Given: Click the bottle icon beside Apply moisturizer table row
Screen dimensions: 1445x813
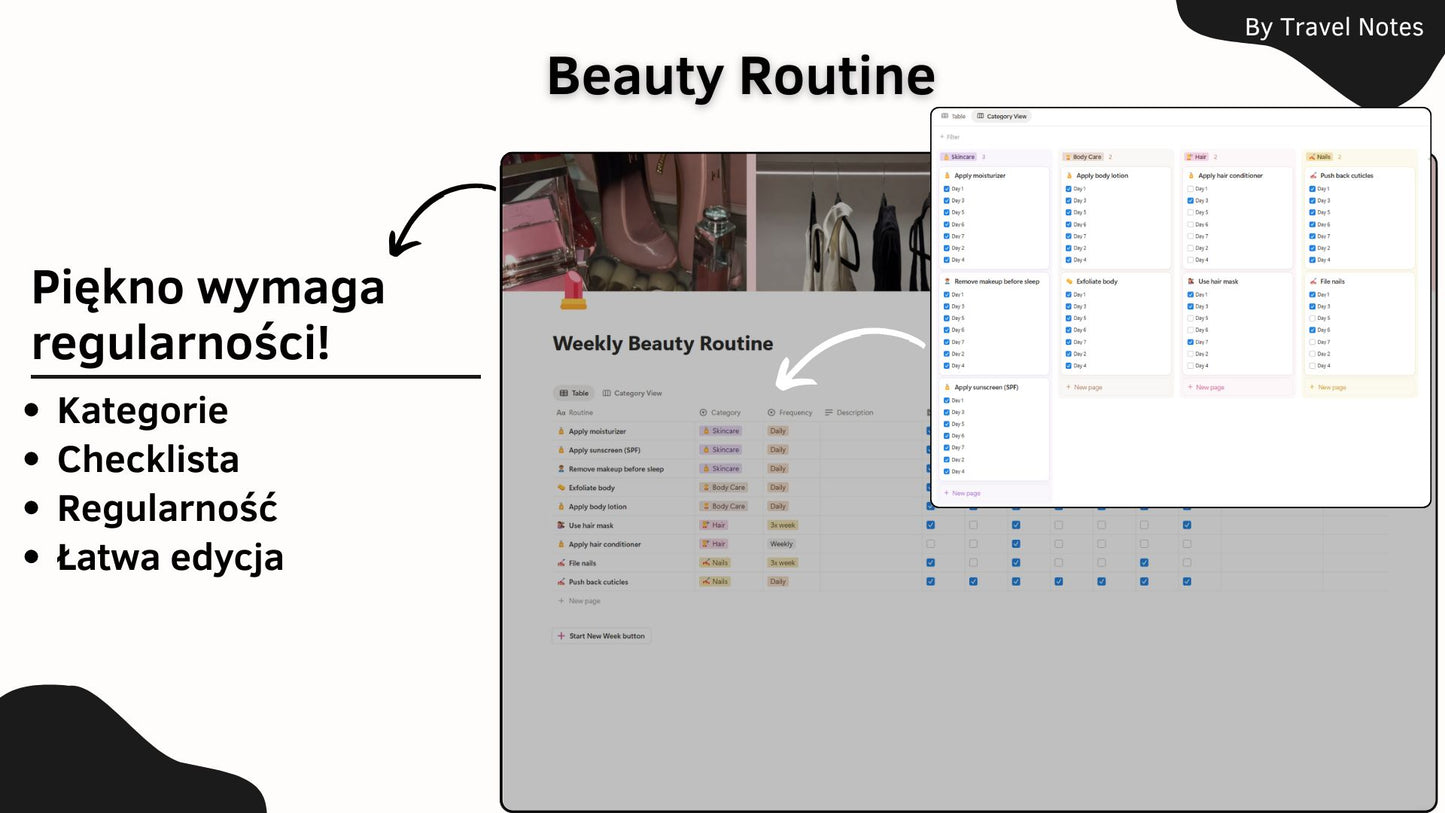Looking at the screenshot, I should tap(561, 432).
